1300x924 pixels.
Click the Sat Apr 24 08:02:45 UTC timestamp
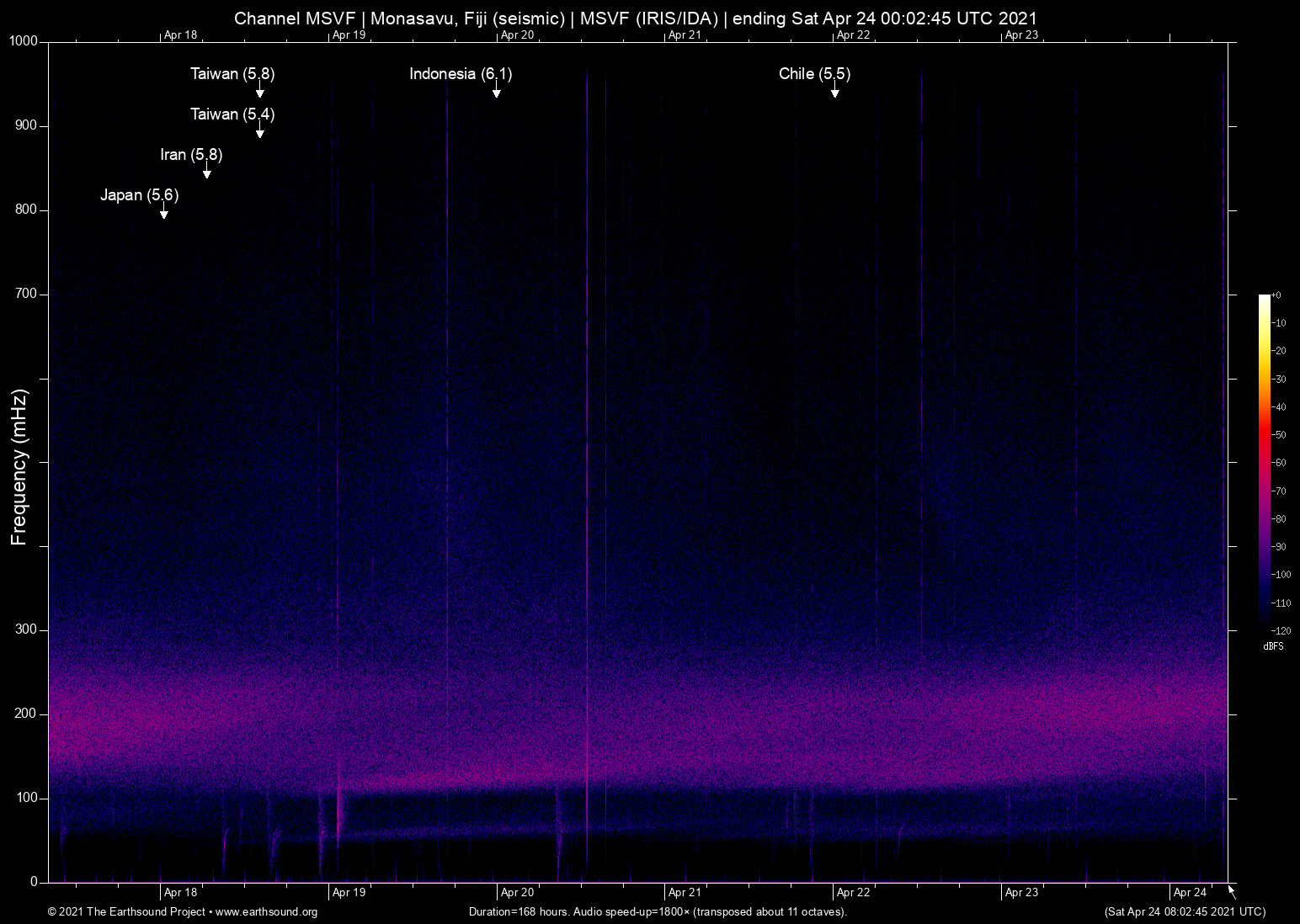pos(1185,911)
